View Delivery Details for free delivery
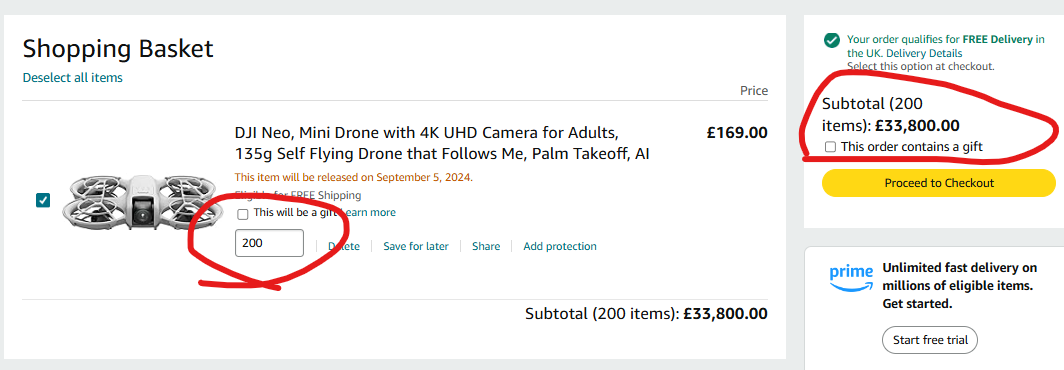The height and width of the screenshot is (370, 1064). pyautogui.click(x=924, y=53)
